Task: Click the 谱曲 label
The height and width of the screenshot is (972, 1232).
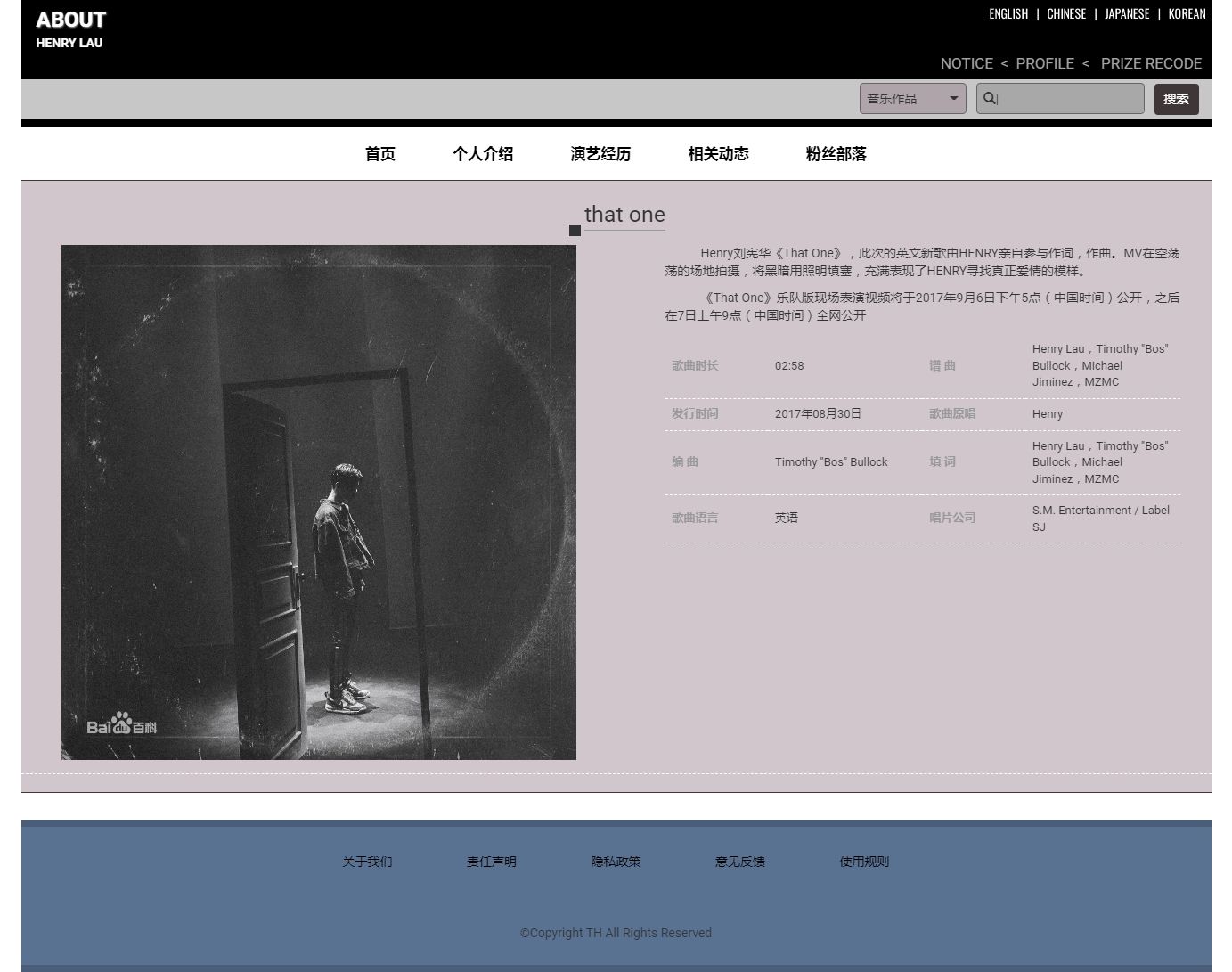Action: [x=942, y=366]
